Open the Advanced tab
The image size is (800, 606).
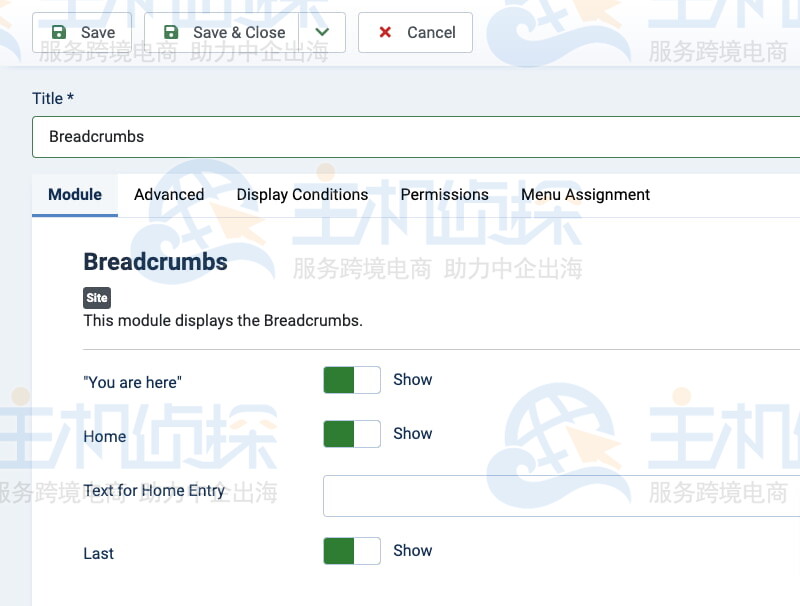(x=169, y=195)
